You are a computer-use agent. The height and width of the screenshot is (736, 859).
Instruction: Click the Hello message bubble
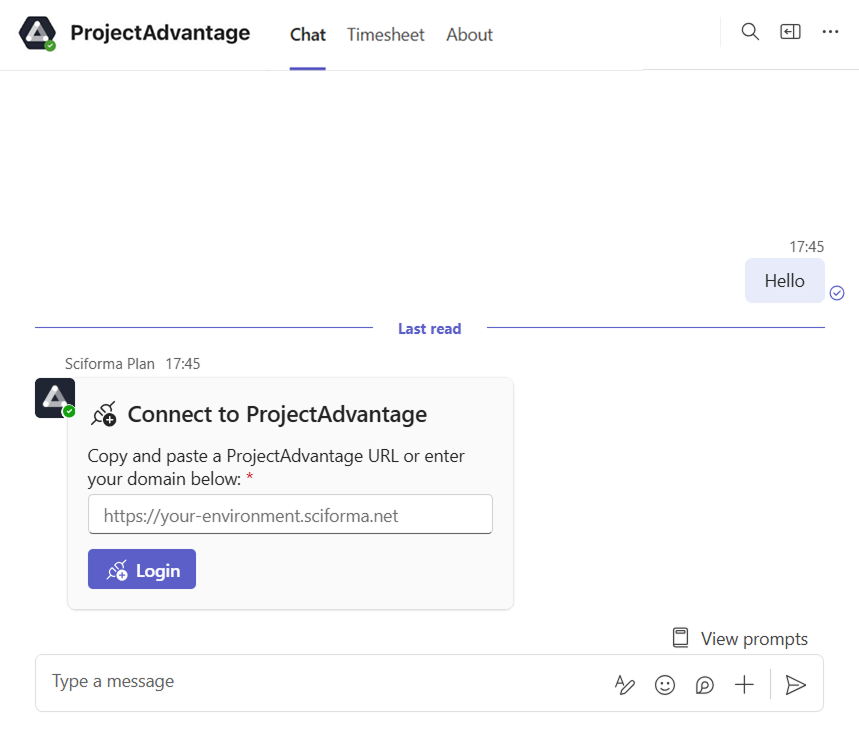click(x=784, y=281)
